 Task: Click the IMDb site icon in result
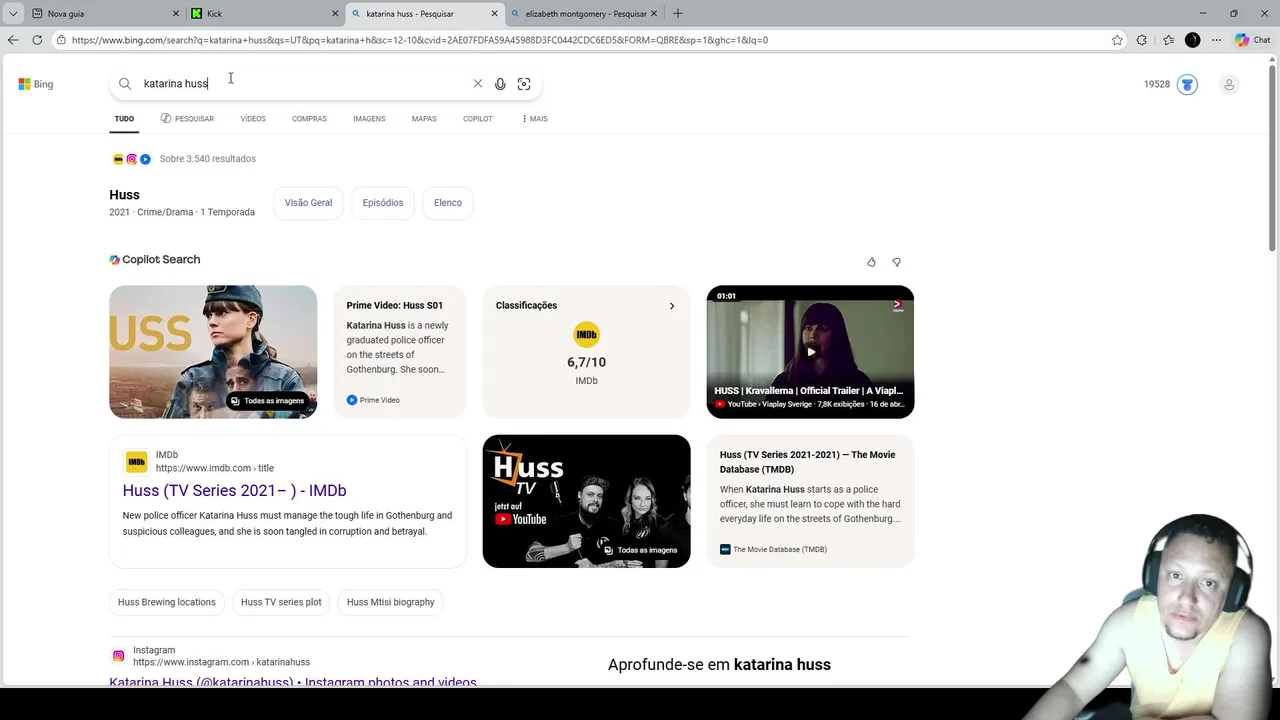(136, 461)
